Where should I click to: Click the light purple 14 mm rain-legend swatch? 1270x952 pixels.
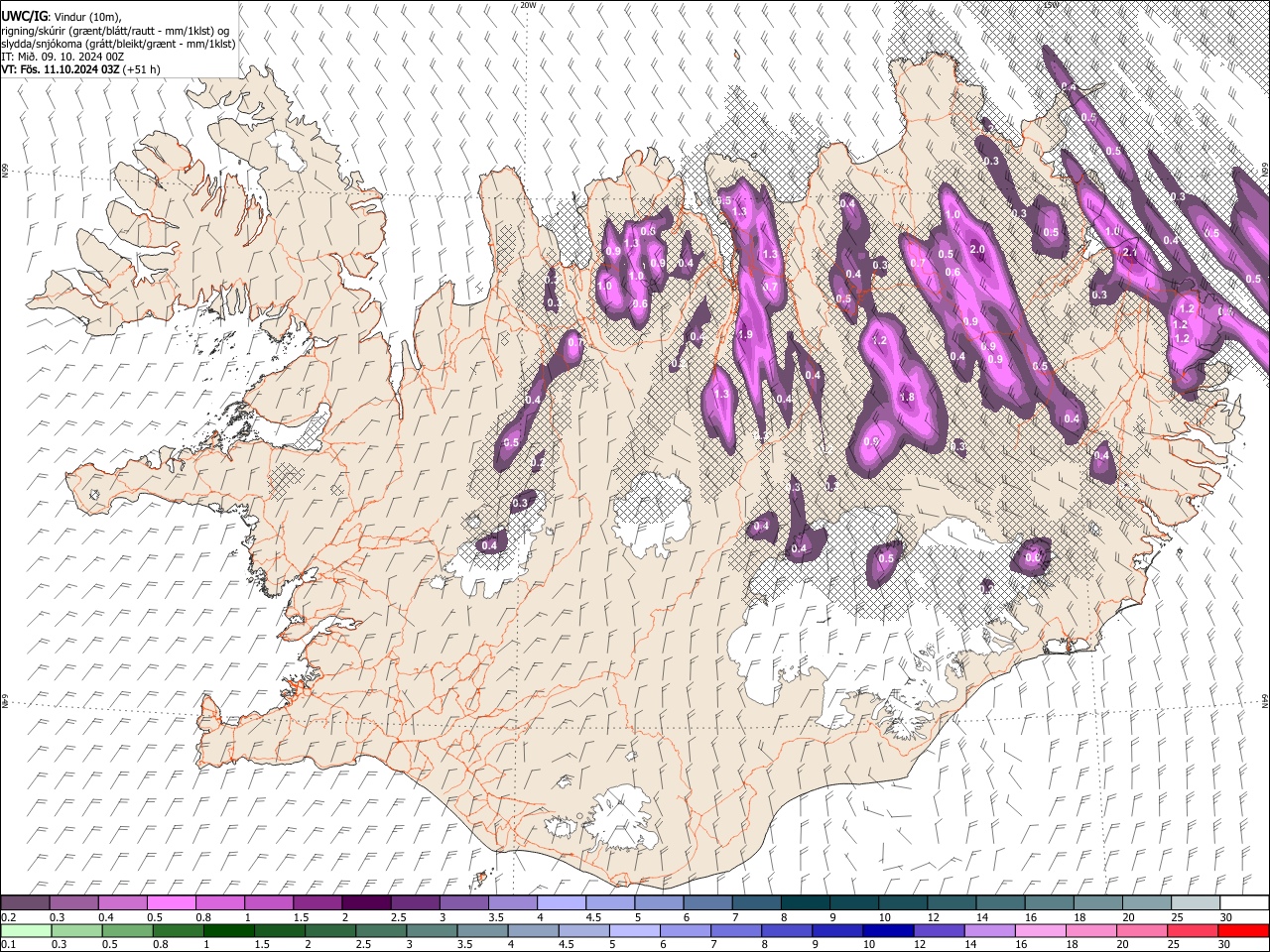[x=989, y=930]
